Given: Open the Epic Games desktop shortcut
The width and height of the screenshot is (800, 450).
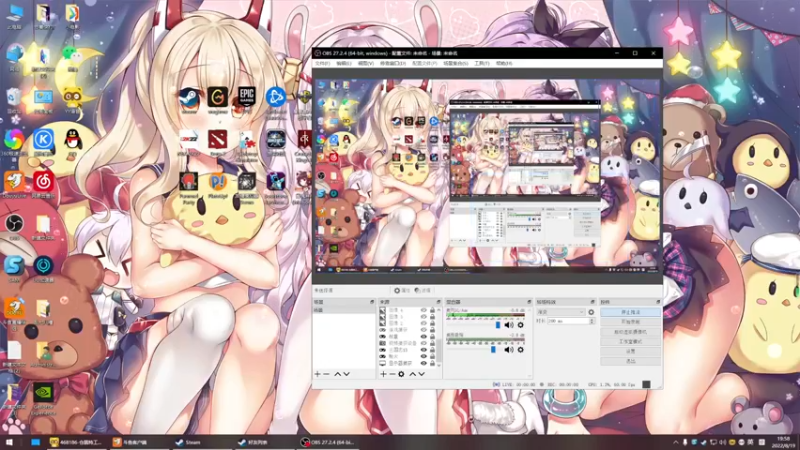Looking at the screenshot, I should click(246, 97).
